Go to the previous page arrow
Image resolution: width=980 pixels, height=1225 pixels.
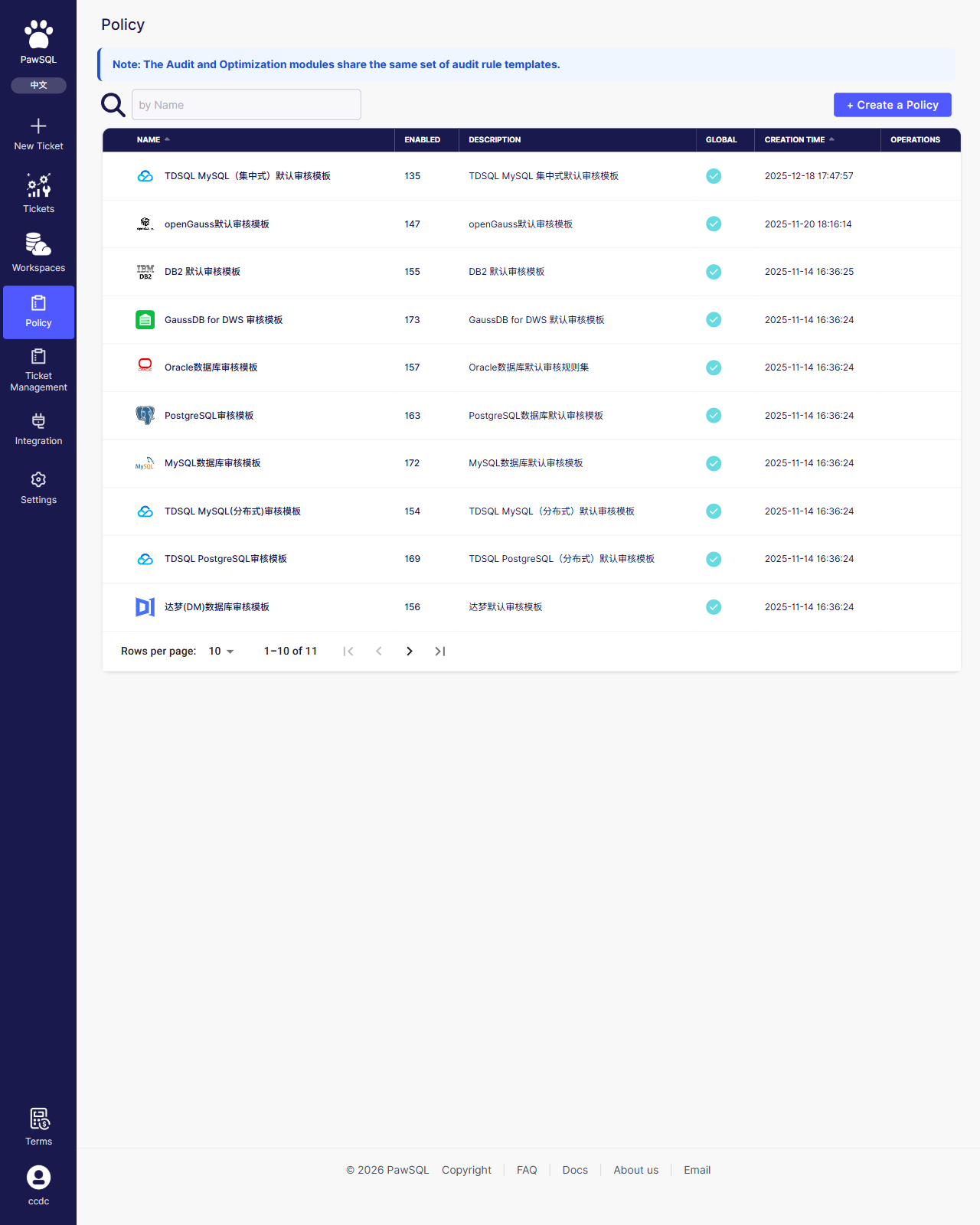379,652
